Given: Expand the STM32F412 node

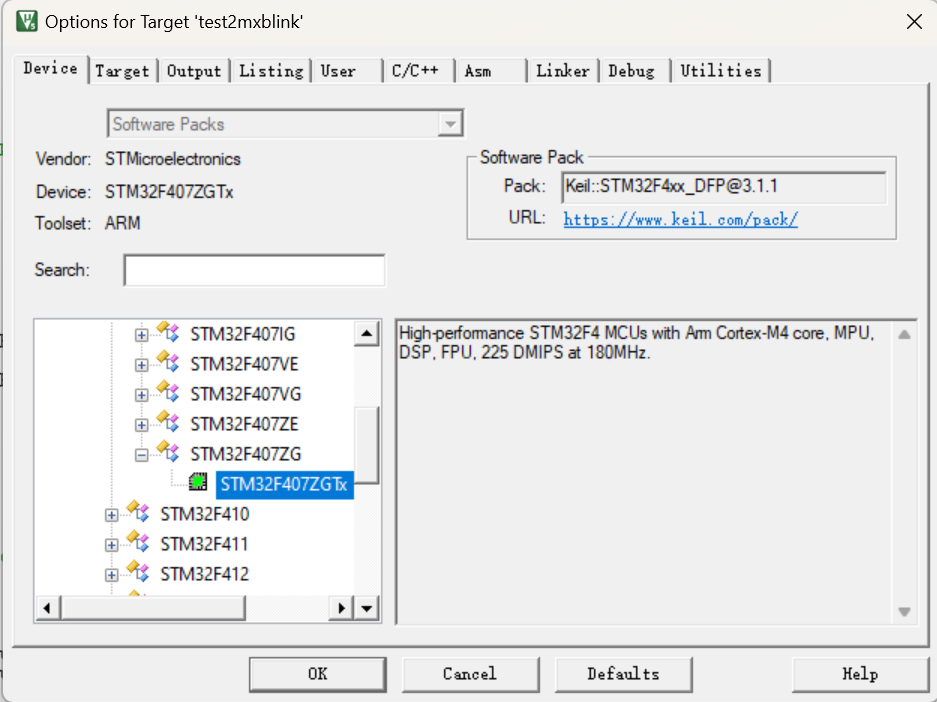Looking at the screenshot, I should click(x=112, y=575).
